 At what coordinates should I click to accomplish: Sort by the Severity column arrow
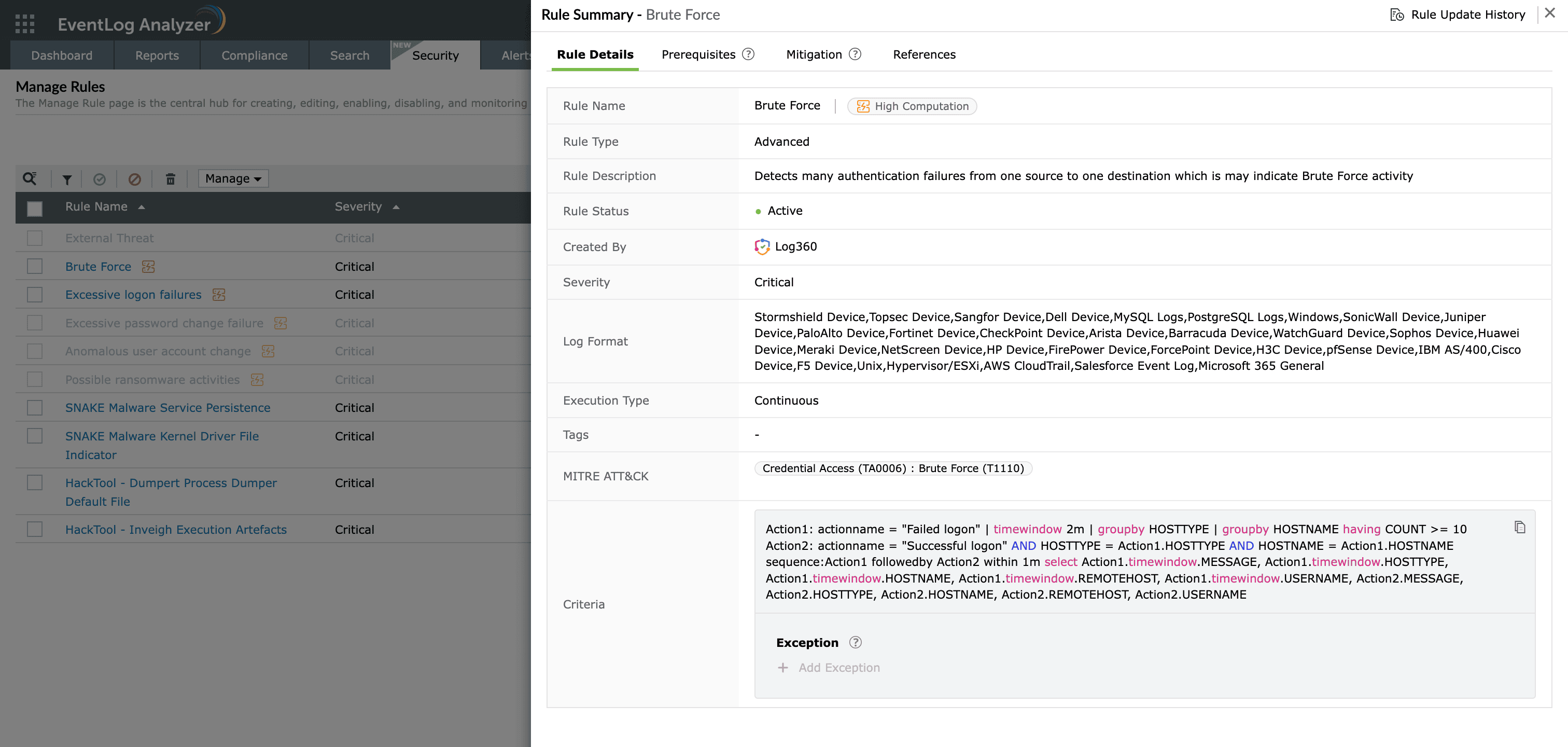396,207
